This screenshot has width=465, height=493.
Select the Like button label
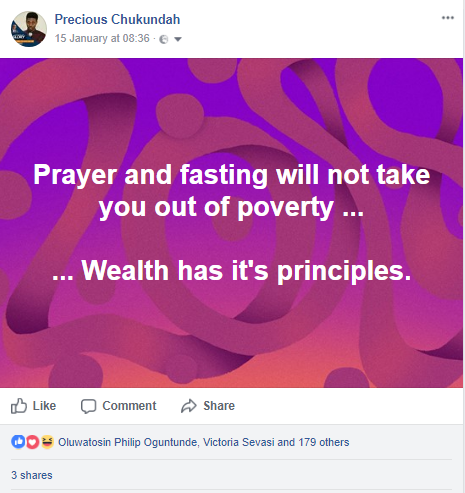(44, 406)
